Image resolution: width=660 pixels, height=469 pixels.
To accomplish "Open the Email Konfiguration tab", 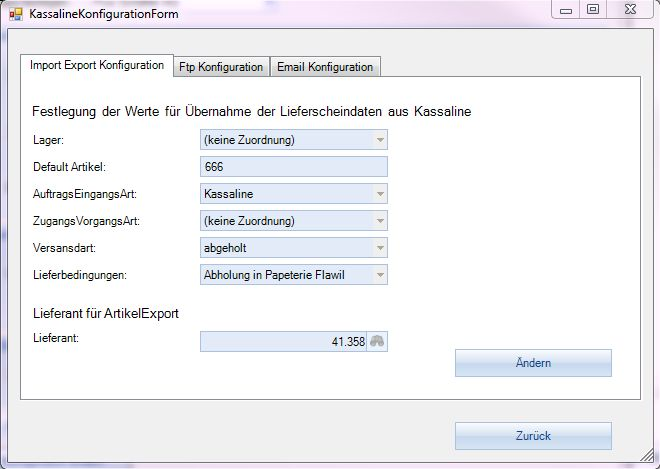I will (325, 67).
